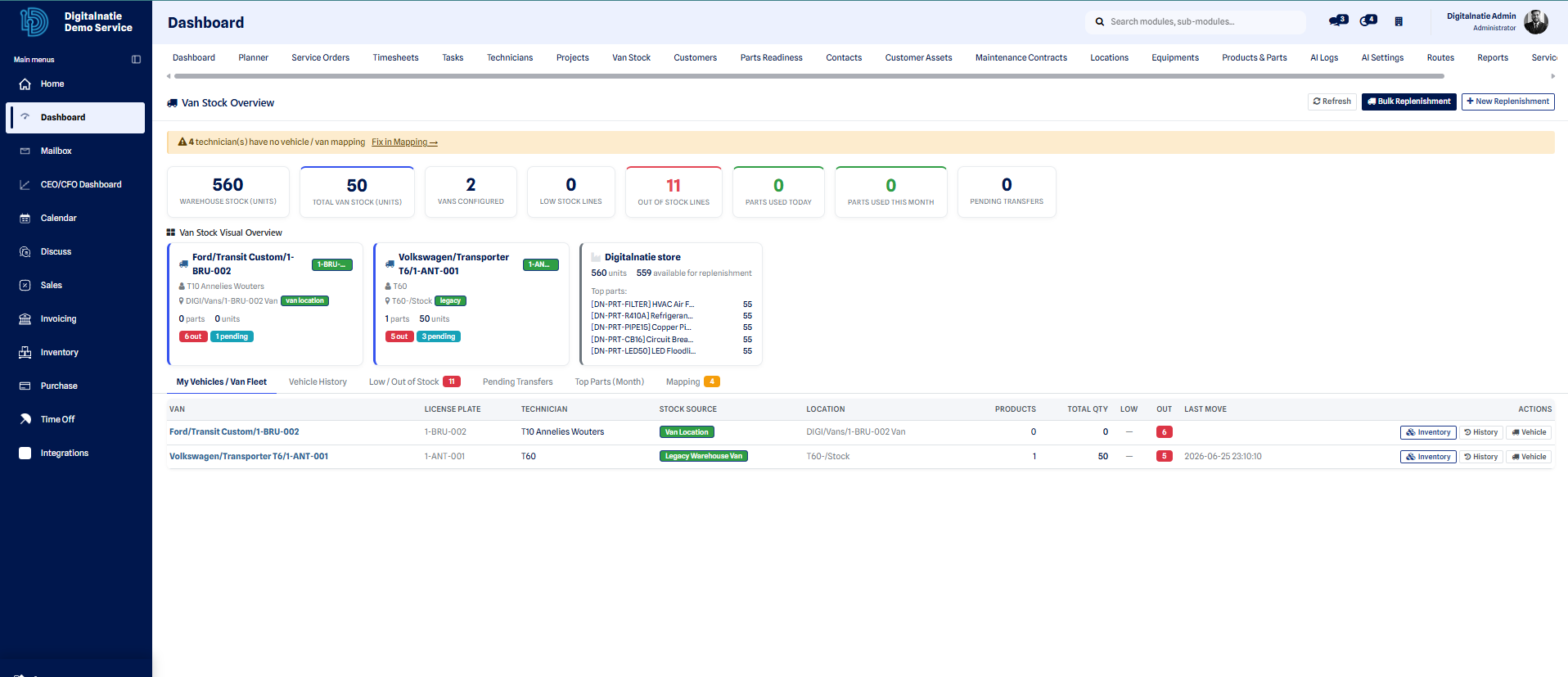1568x677 pixels.
Task: Click Vehicle button in the Ford row
Action: click(x=1529, y=432)
